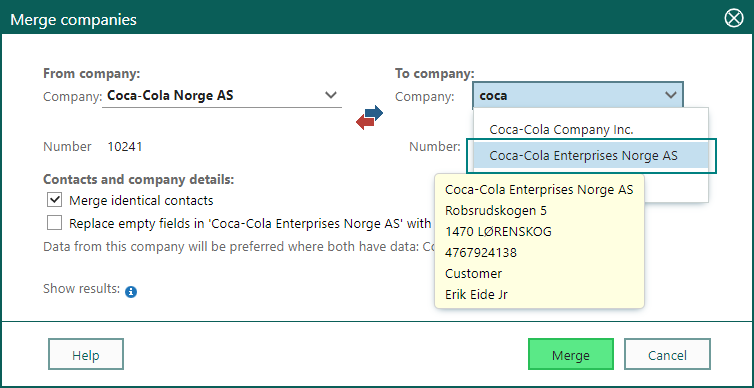This screenshot has height=388, width=754.
Task: Click the Show results label
Action: (x=81, y=288)
